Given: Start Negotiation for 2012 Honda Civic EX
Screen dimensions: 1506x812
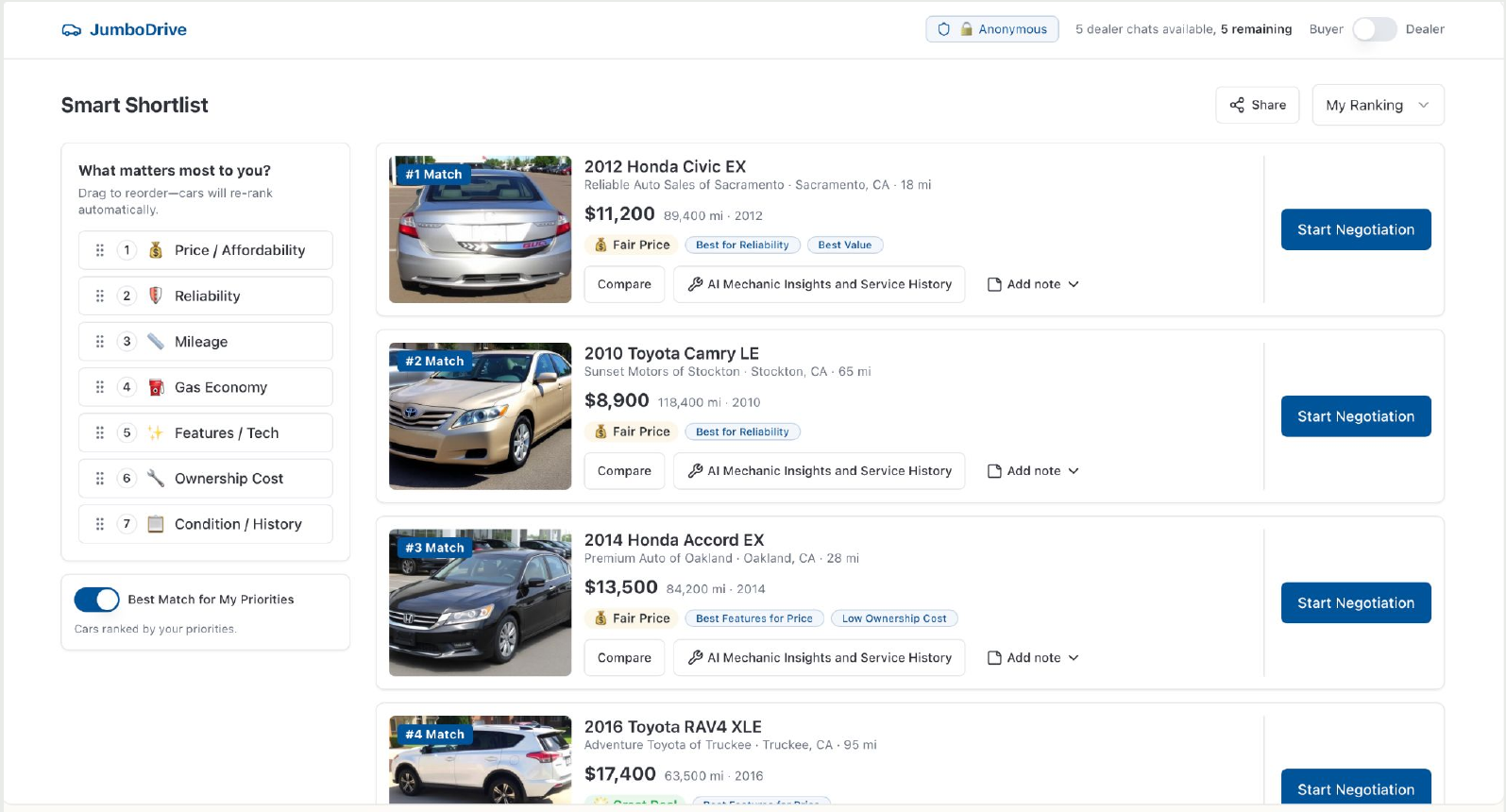Looking at the screenshot, I should (x=1356, y=229).
